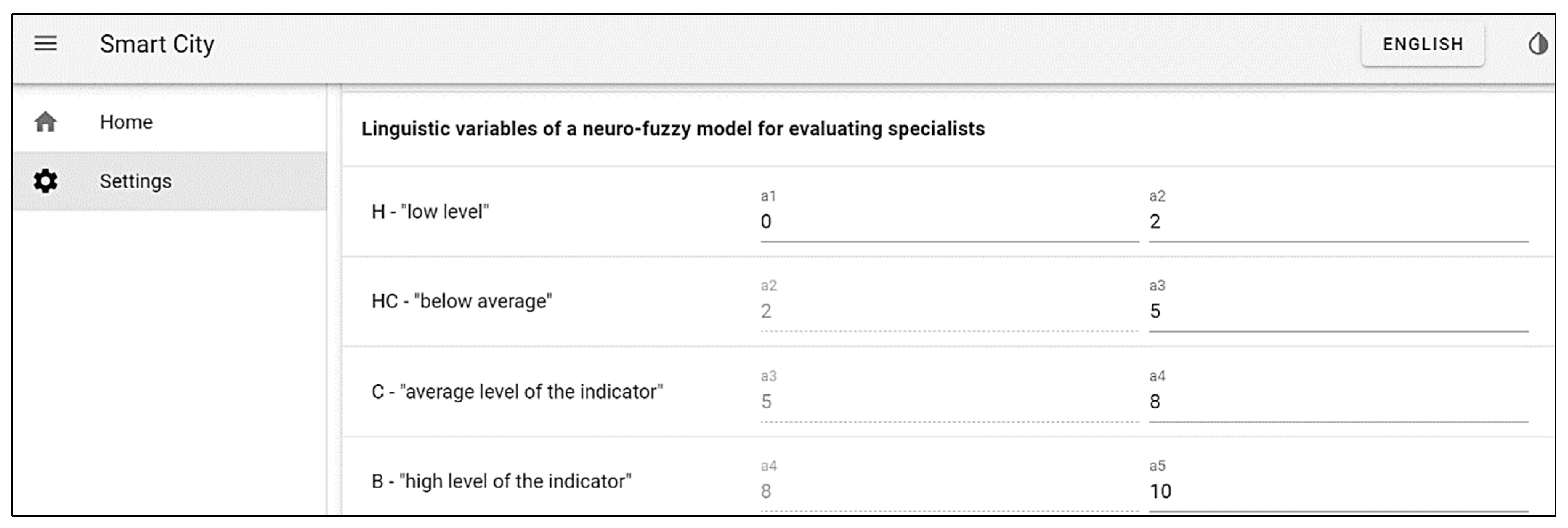Edit the a4 field for average level
The width and height of the screenshot is (1568, 528).
[x=1338, y=401]
